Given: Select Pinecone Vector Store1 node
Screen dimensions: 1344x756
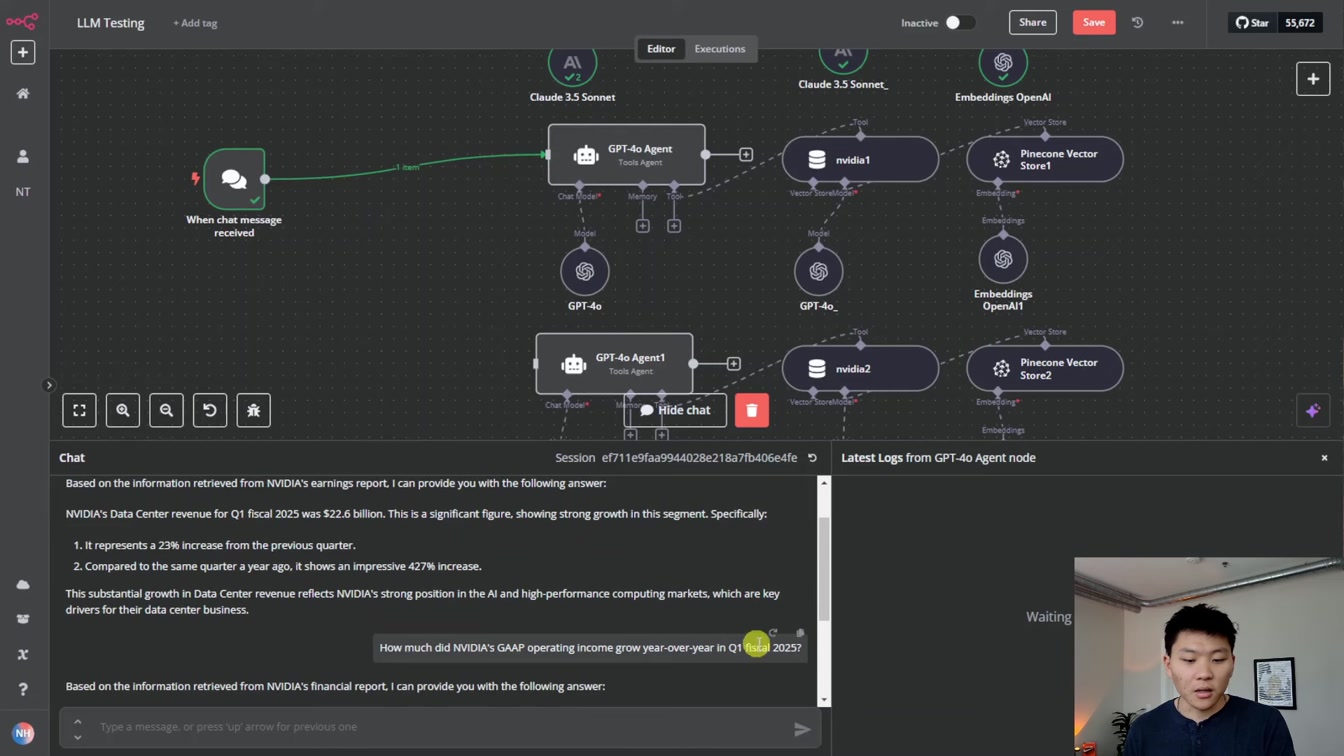Looking at the screenshot, I should point(1045,159).
